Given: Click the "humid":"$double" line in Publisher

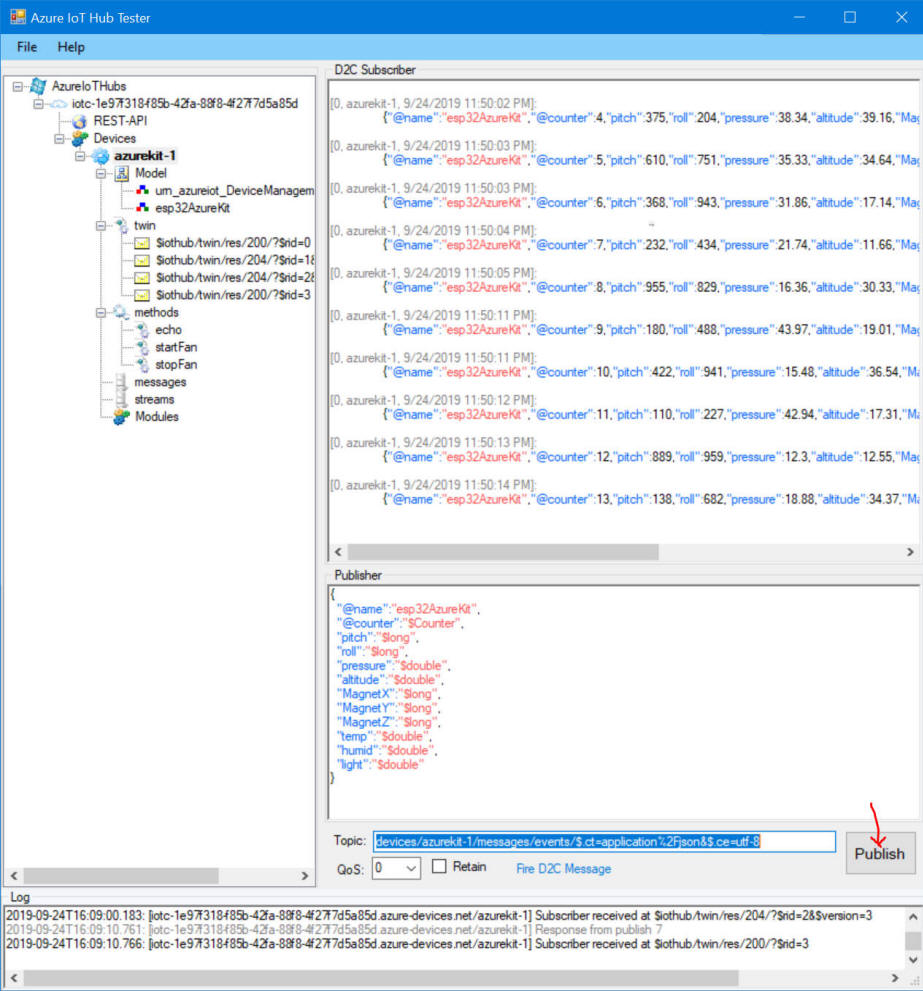Looking at the screenshot, I should (x=387, y=750).
